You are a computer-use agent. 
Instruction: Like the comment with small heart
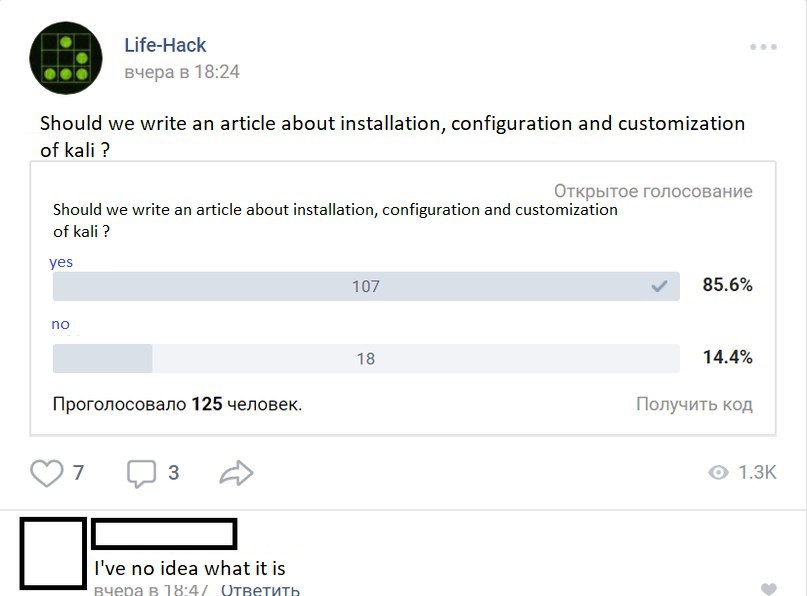pyautogui.click(x=768, y=589)
